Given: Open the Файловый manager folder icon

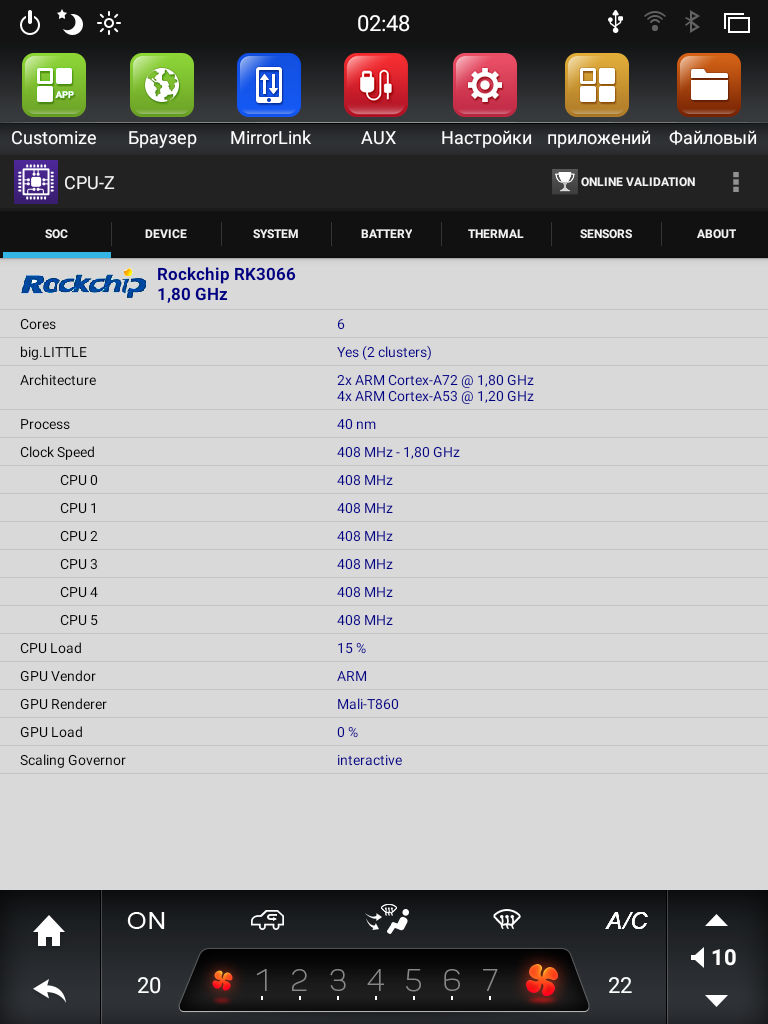Looking at the screenshot, I should pyautogui.click(x=709, y=85).
